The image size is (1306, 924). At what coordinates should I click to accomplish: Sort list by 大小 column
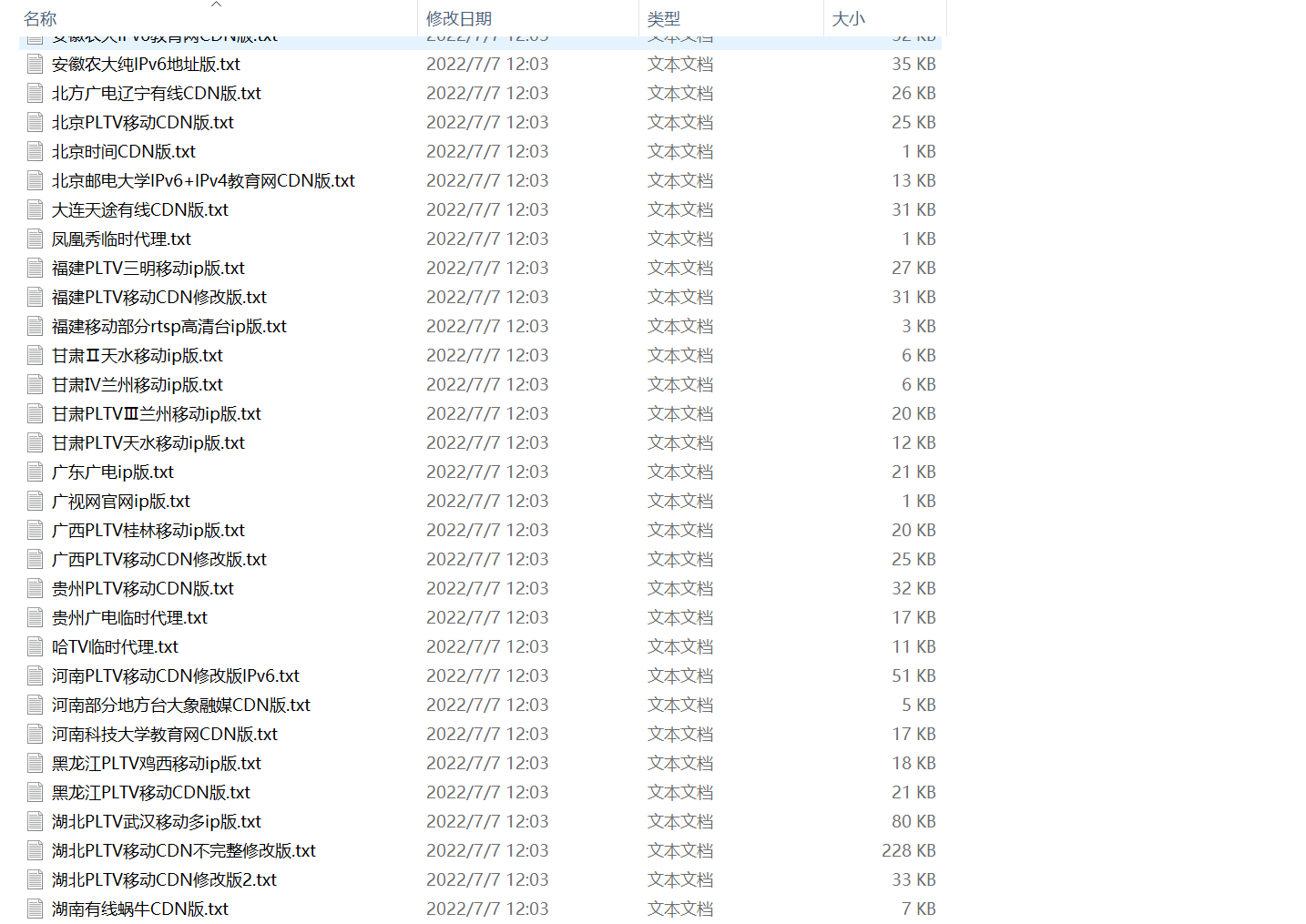(849, 19)
